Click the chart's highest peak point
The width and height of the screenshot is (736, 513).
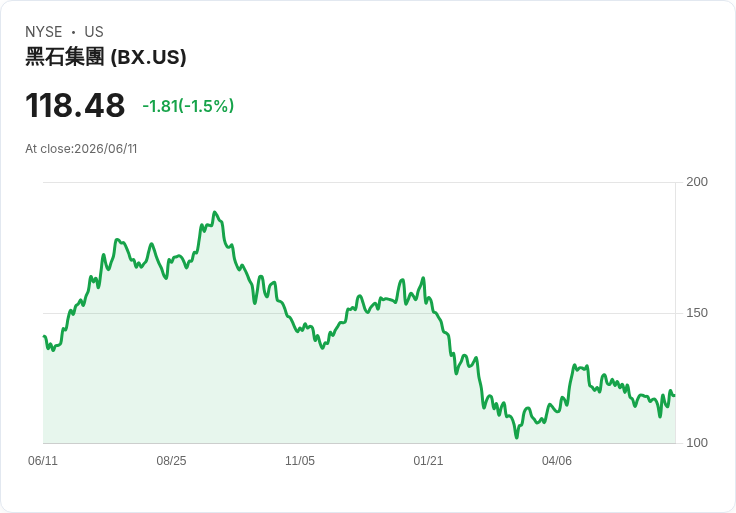pos(215,212)
